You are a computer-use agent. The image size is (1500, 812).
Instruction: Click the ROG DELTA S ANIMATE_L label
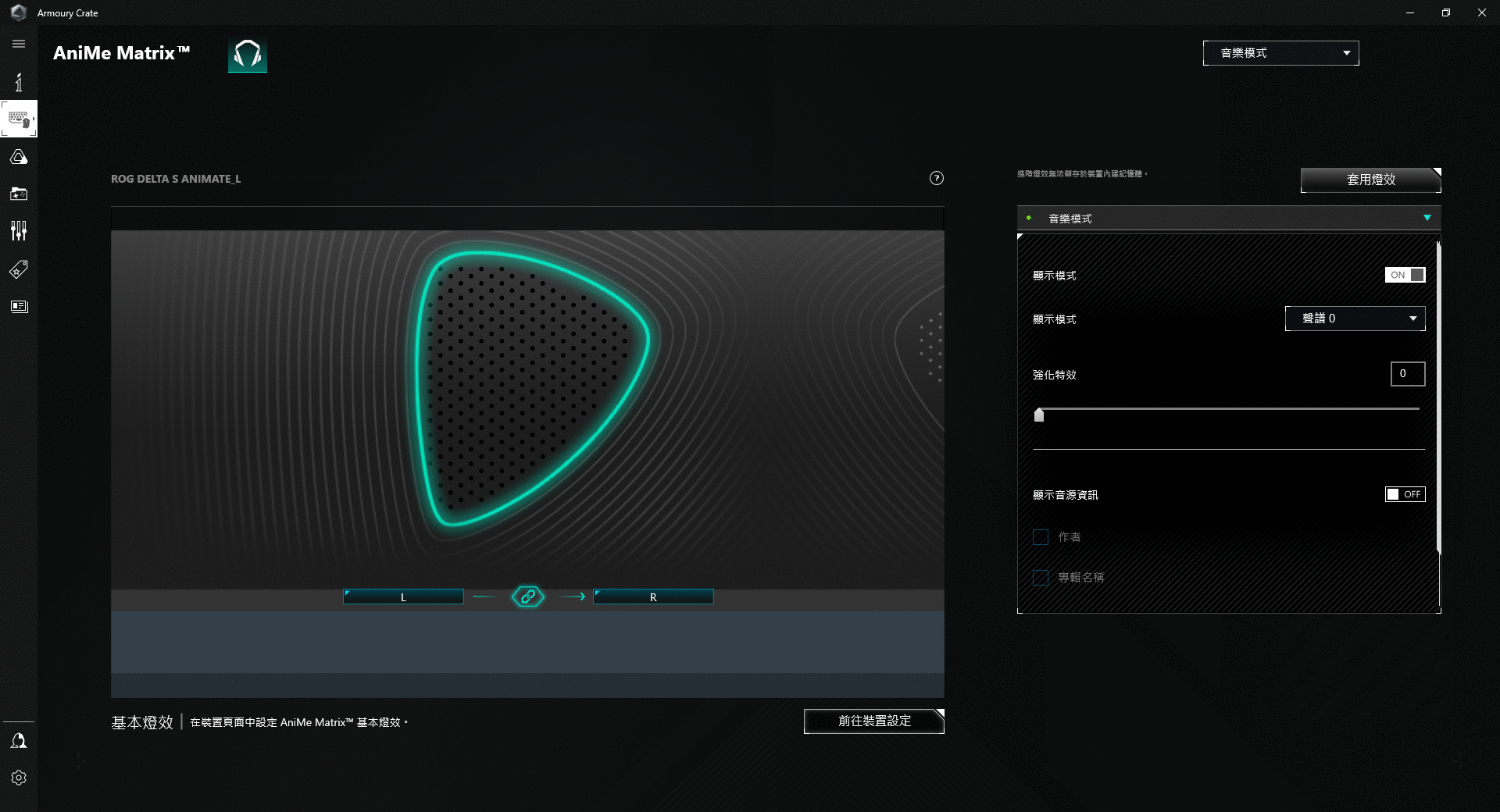coord(176,179)
